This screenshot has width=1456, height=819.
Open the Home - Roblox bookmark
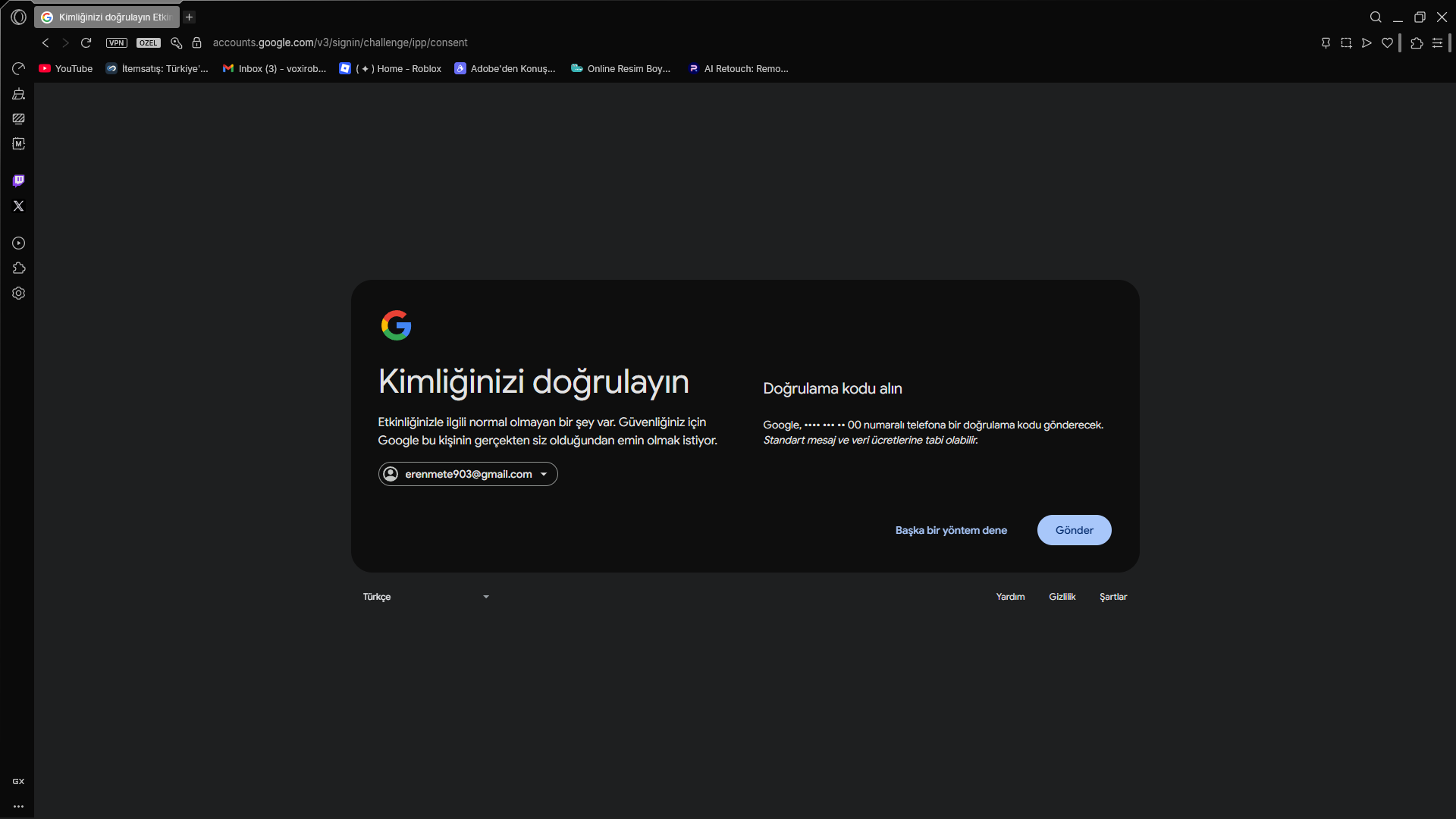[391, 68]
